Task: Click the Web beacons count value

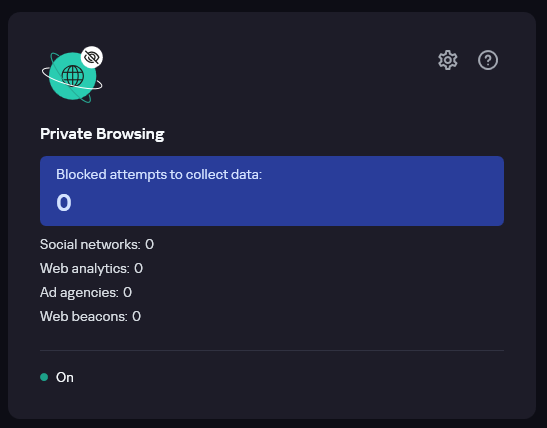Action: click(x=136, y=317)
